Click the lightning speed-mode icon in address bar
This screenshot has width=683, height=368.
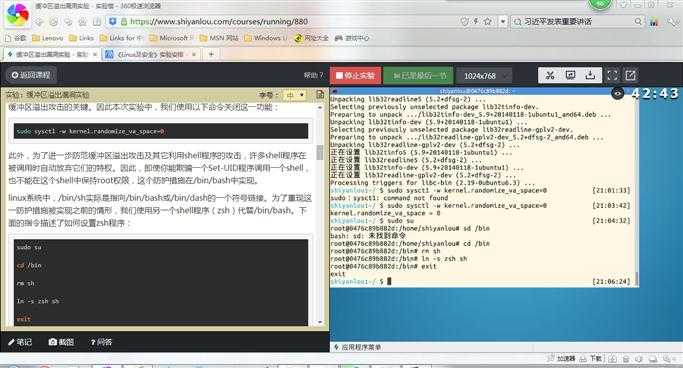[476, 21]
